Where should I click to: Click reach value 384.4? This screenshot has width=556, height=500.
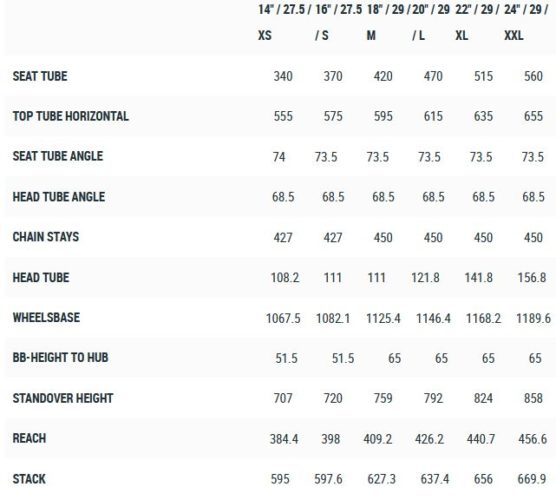coord(284,439)
